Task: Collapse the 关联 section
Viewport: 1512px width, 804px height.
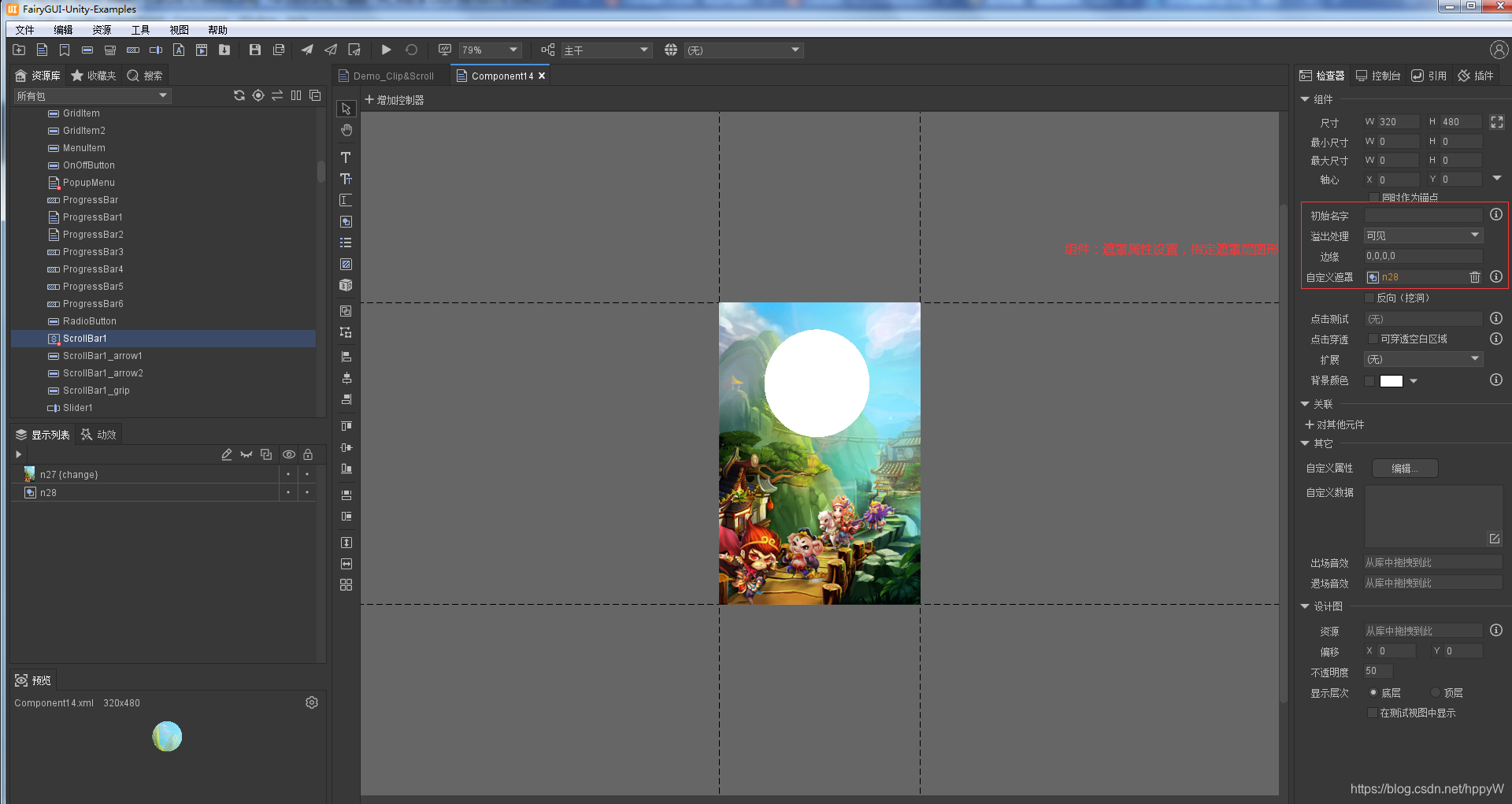Action: (x=1305, y=404)
